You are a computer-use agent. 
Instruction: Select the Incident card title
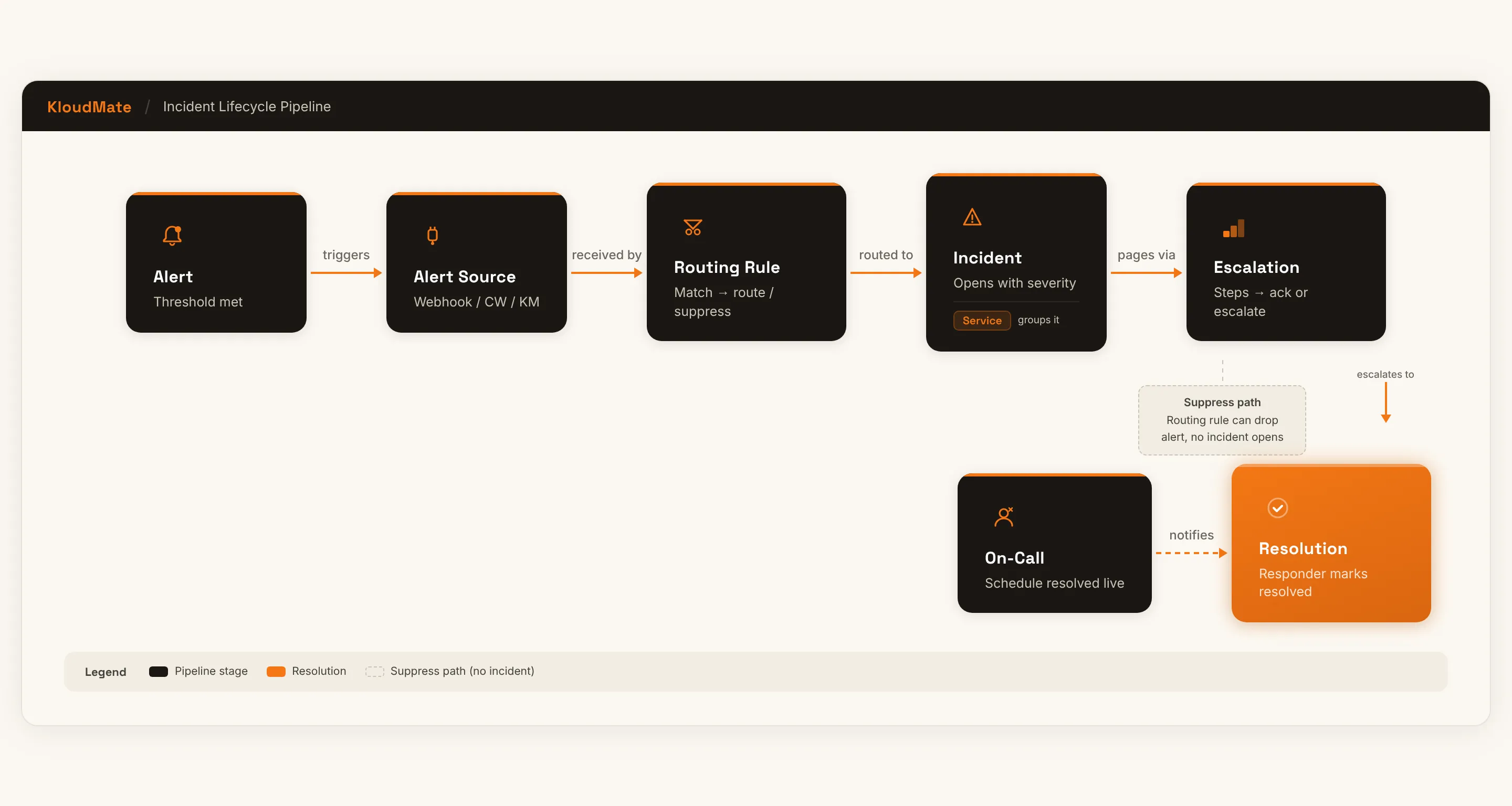(987, 258)
